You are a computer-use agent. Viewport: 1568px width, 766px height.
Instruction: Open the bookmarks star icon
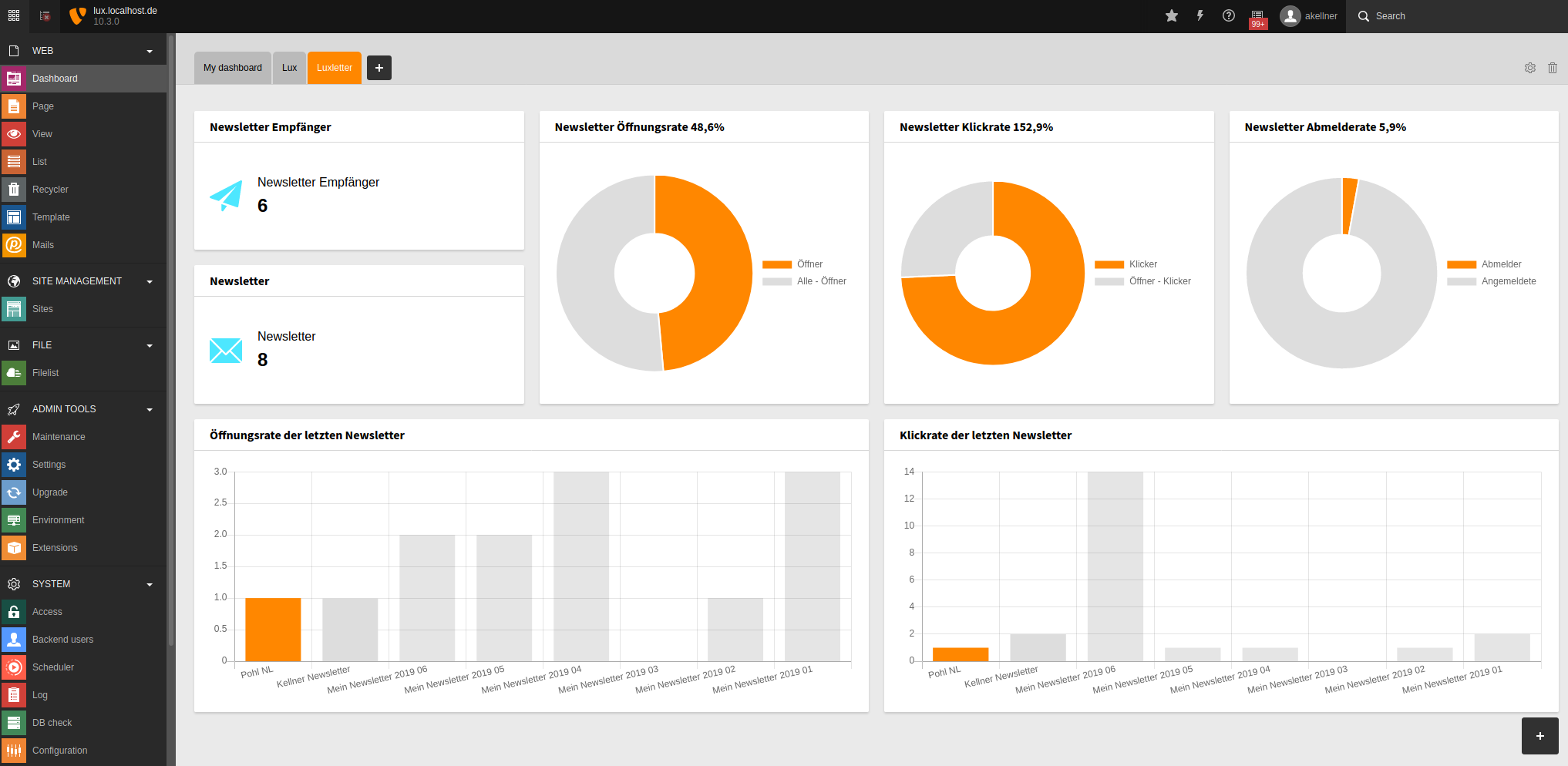pyautogui.click(x=1171, y=15)
